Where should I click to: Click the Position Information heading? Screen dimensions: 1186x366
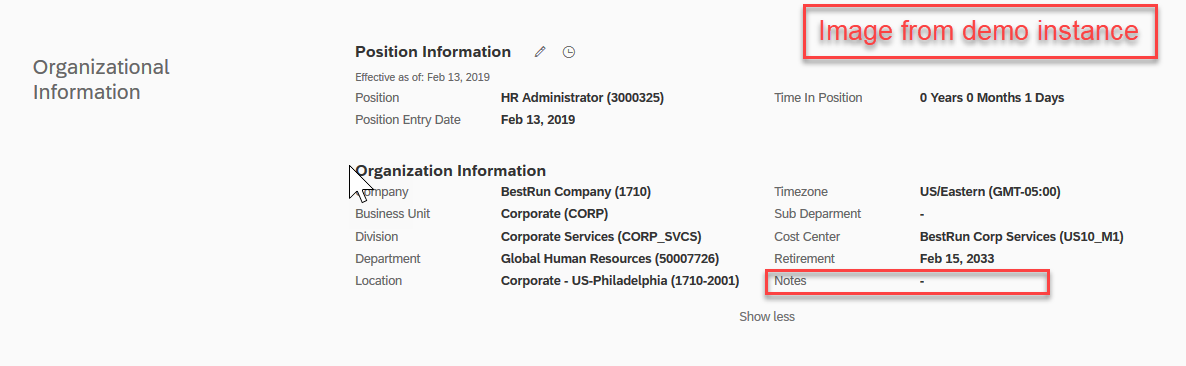[x=433, y=52]
